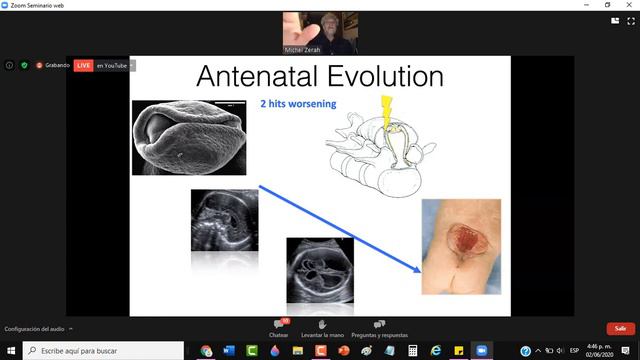Screen dimensions: 640x360
Task: Open Configuración del audio settings
Action: point(34,329)
